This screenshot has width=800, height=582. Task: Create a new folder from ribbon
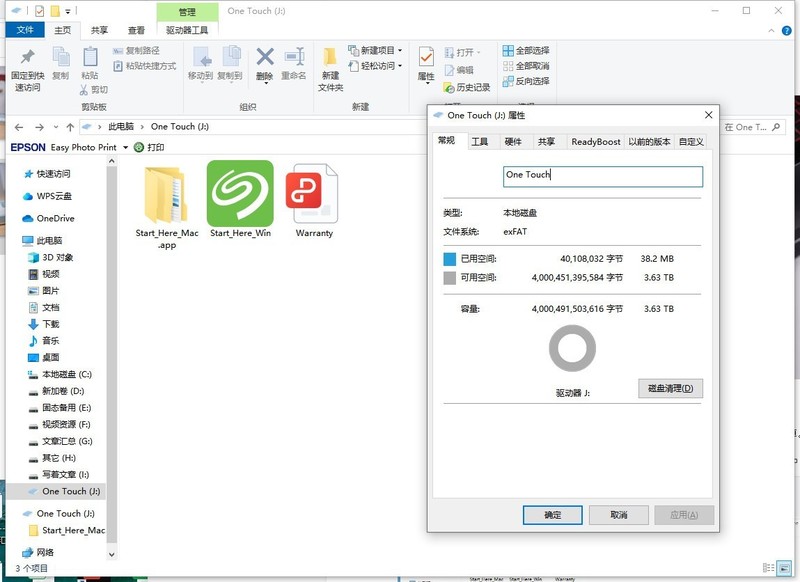pos(331,69)
